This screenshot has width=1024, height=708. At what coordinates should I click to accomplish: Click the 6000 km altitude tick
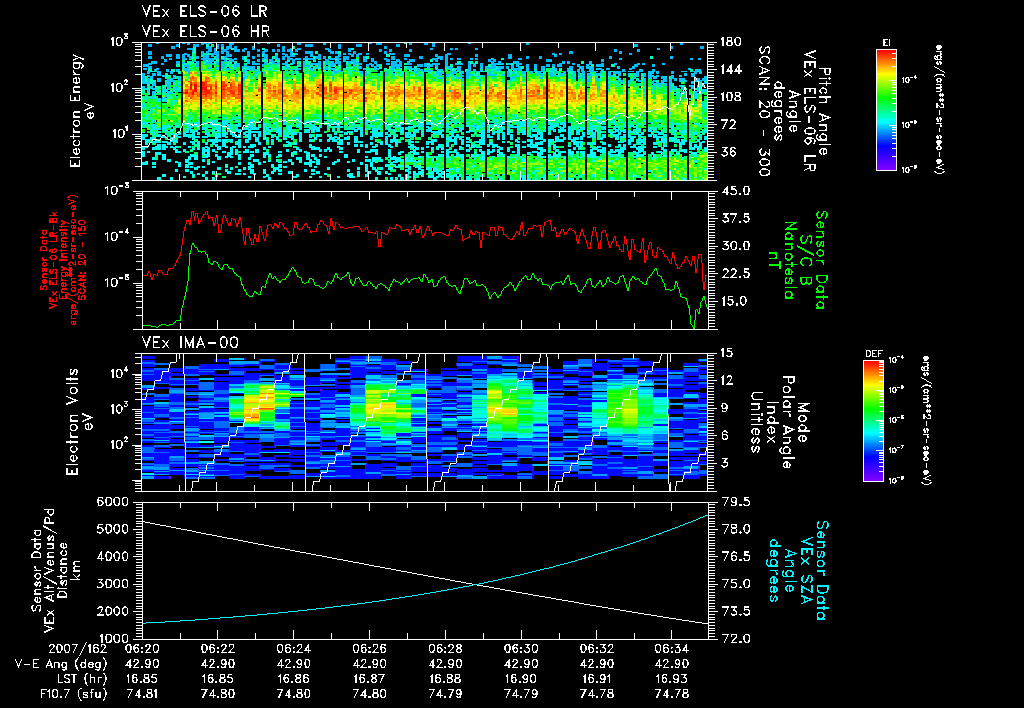[112, 502]
